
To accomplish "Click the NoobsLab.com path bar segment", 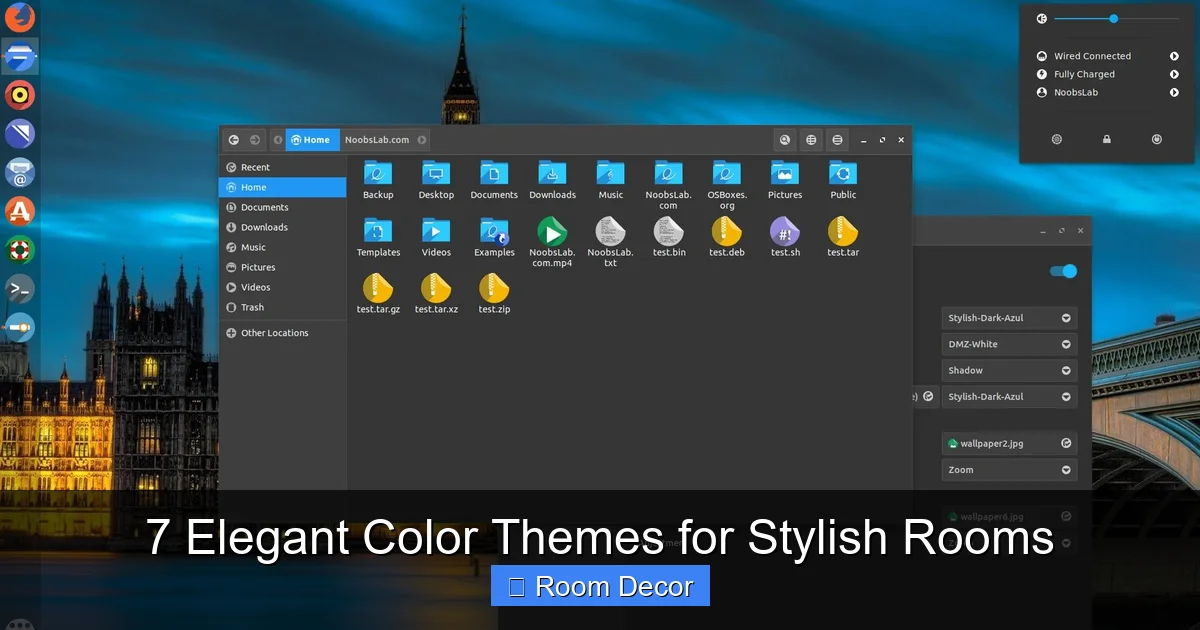I will 377,140.
